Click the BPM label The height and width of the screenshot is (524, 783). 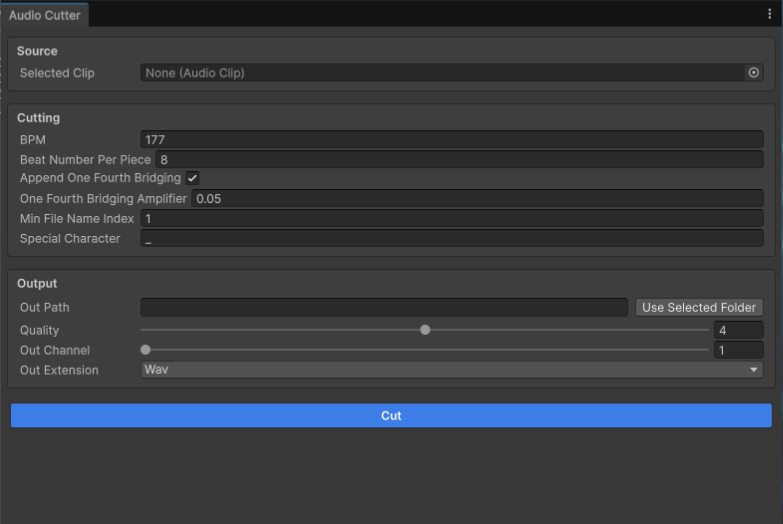pyautogui.click(x=32, y=140)
